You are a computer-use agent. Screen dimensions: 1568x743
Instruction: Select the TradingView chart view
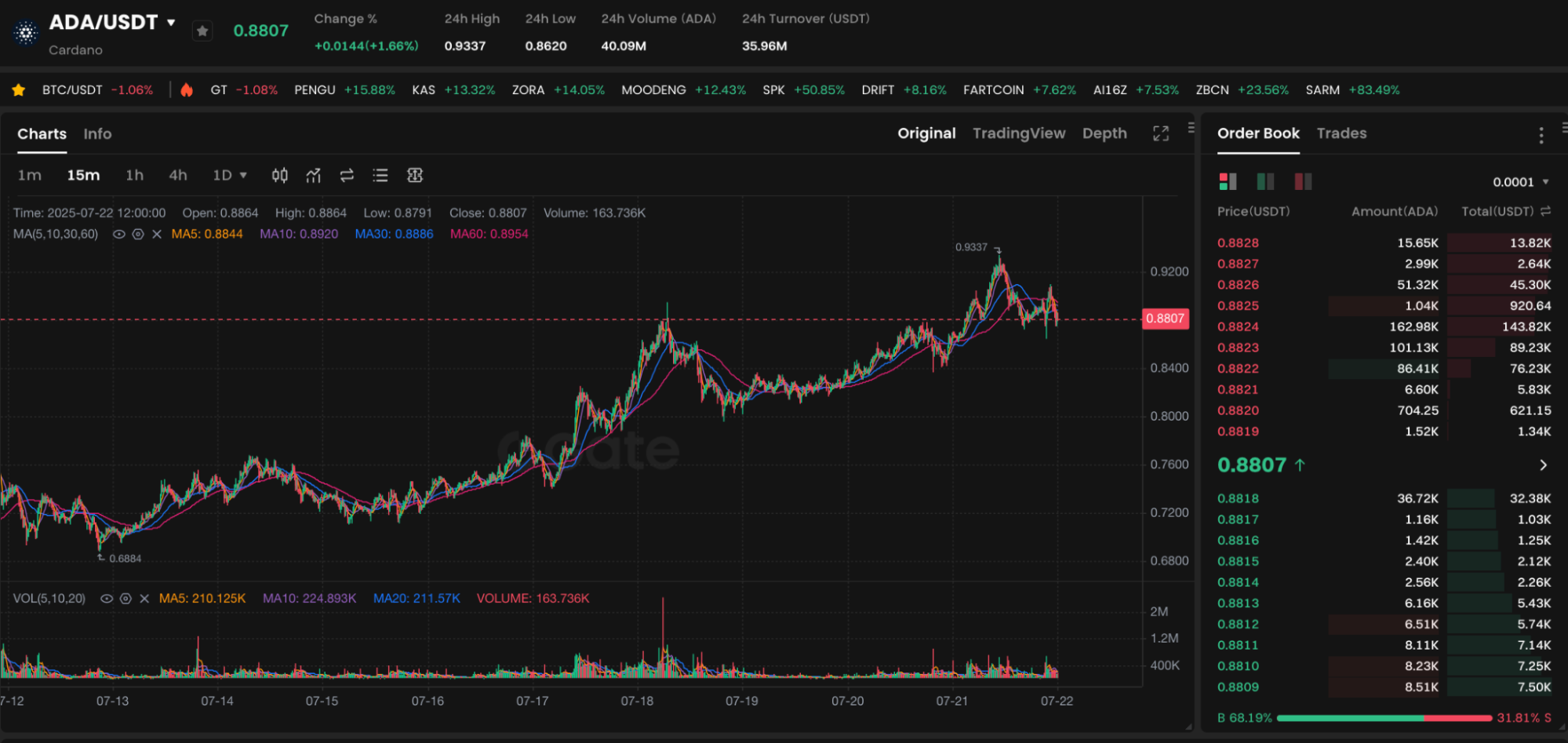[1019, 133]
